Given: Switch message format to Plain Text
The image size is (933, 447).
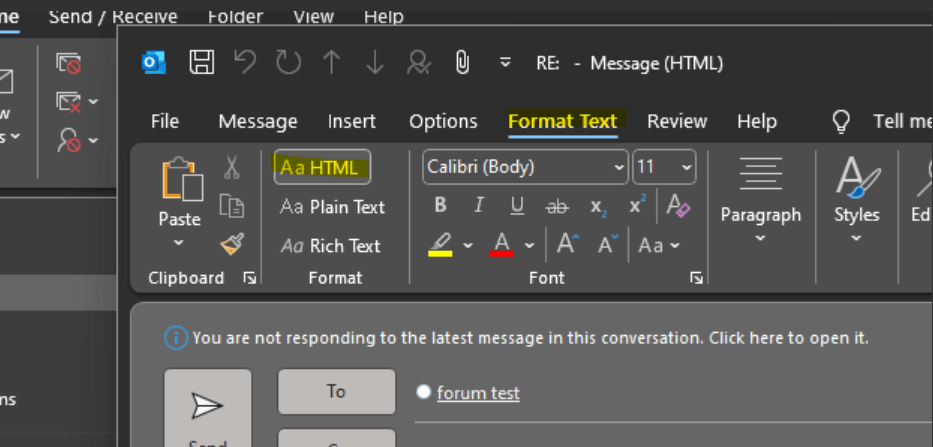Looking at the screenshot, I should coord(332,207).
